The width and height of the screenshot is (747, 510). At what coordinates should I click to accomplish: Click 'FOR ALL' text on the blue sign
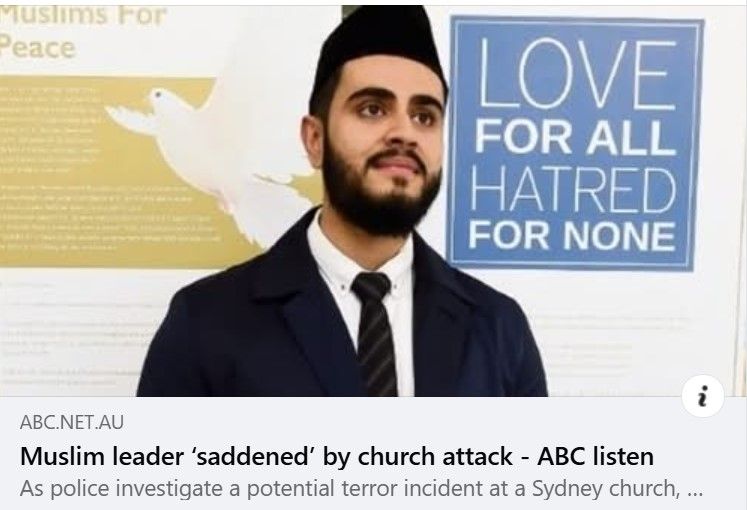coord(575,137)
